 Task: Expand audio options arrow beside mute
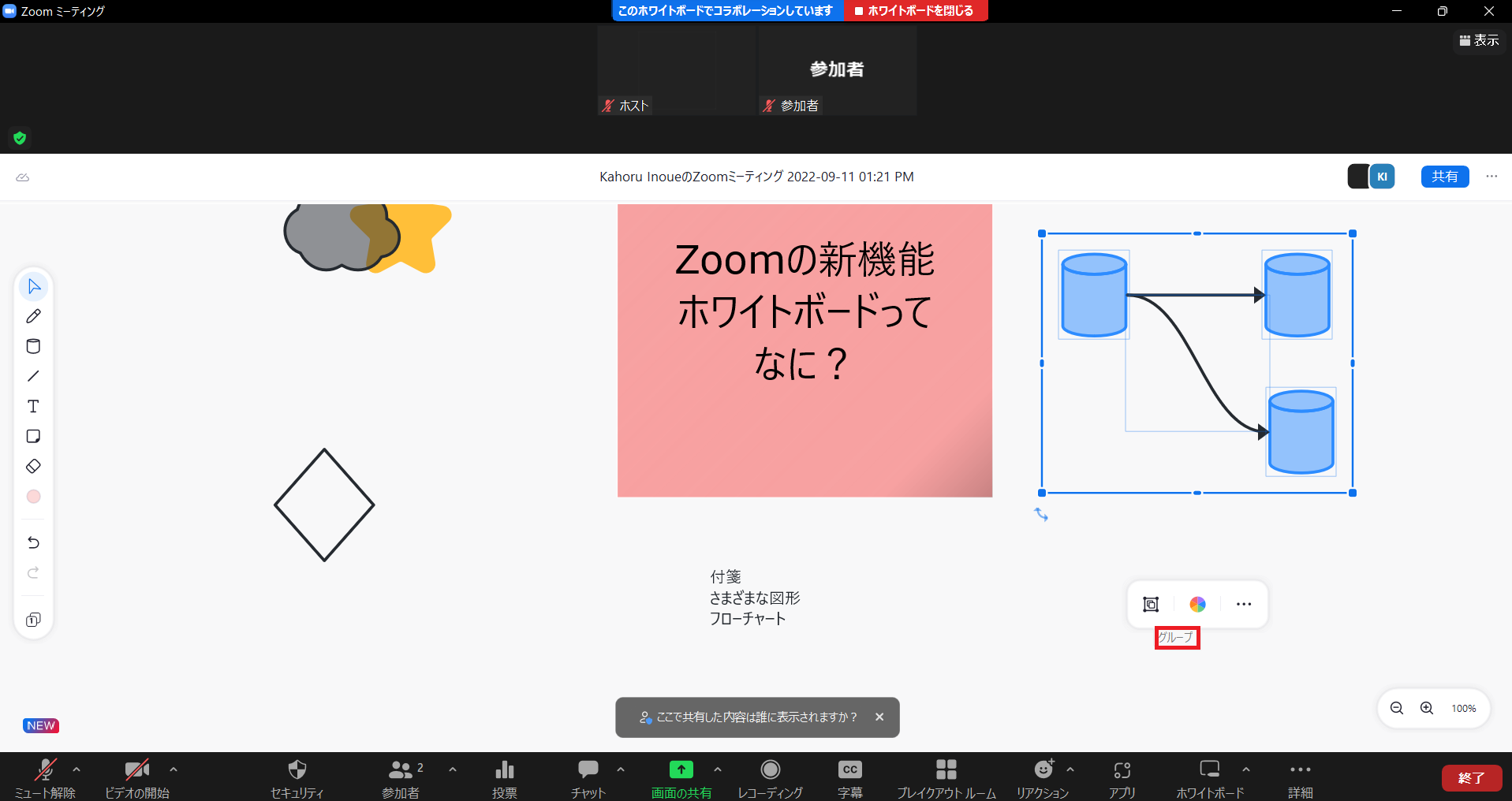click(77, 769)
